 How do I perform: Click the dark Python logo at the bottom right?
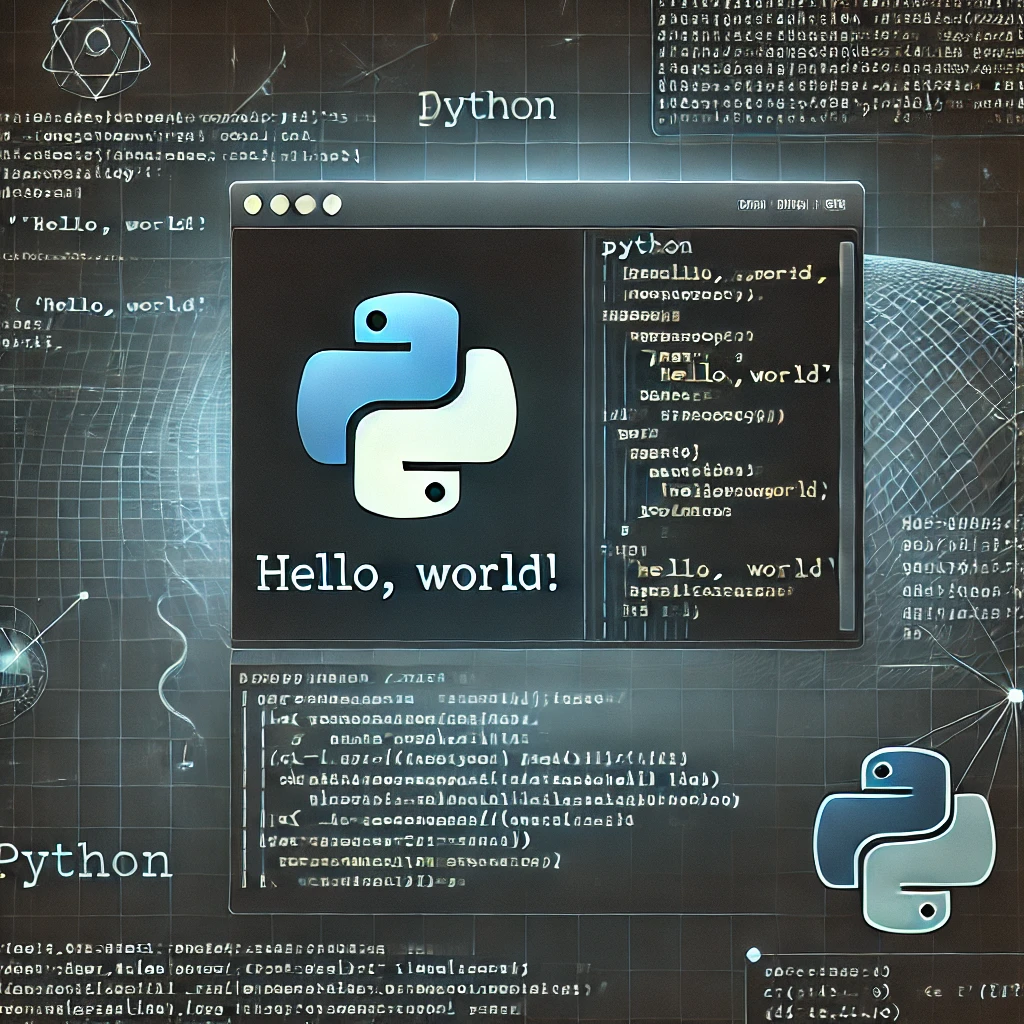tap(904, 840)
